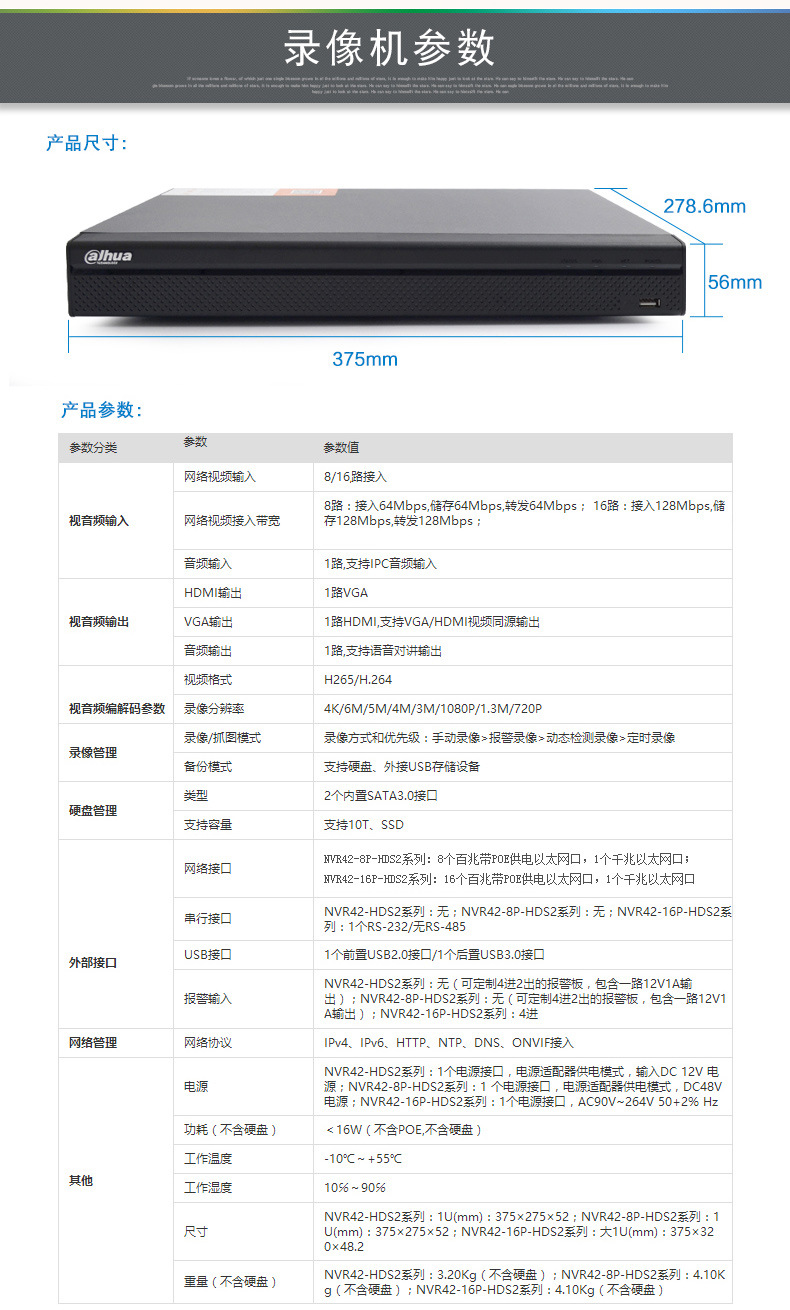This screenshot has height=1310, width=790.
Task: Click the USB接口 parameter cell
Action: (x=243, y=955)
